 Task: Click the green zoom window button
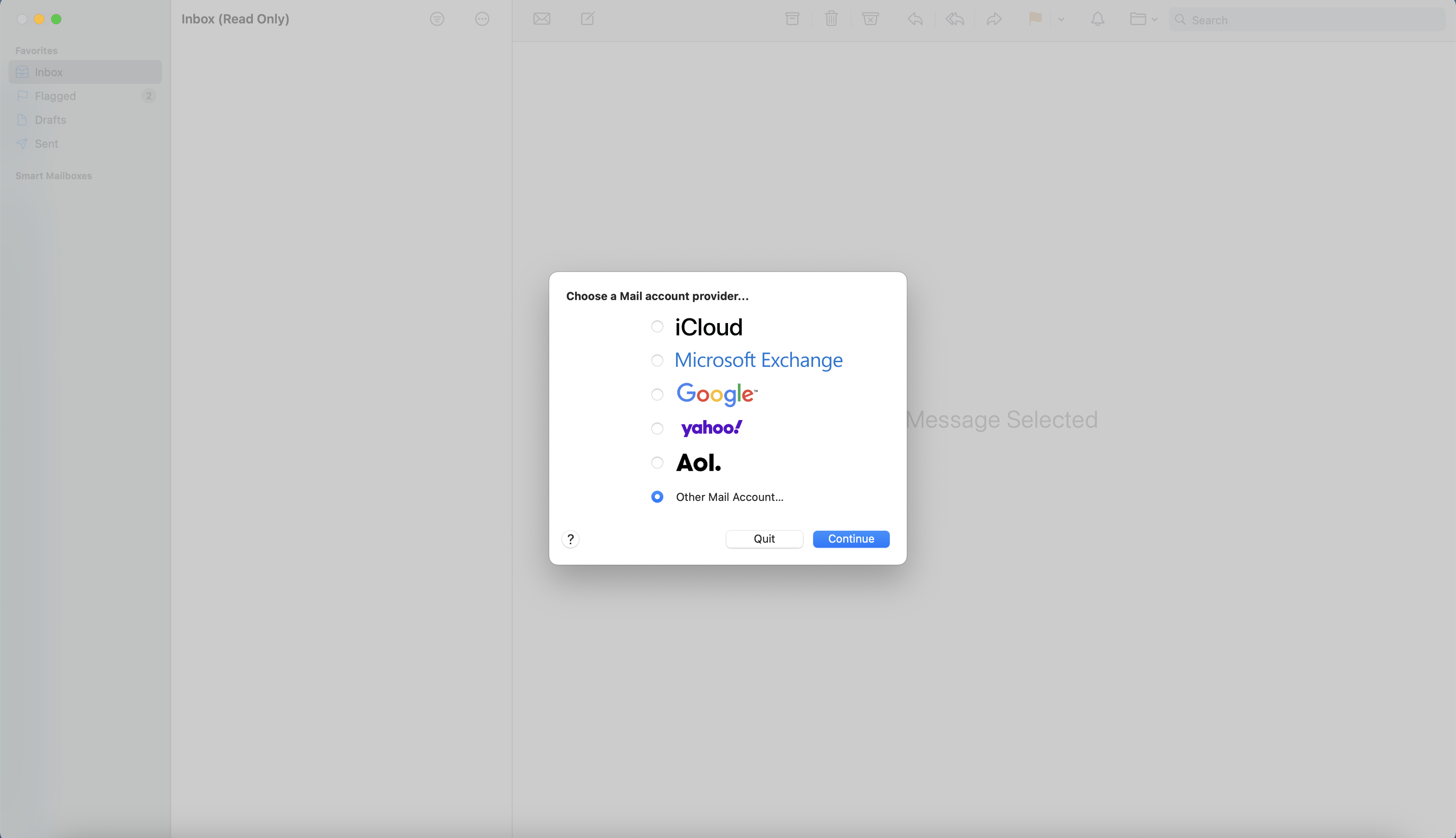(57, 19)
